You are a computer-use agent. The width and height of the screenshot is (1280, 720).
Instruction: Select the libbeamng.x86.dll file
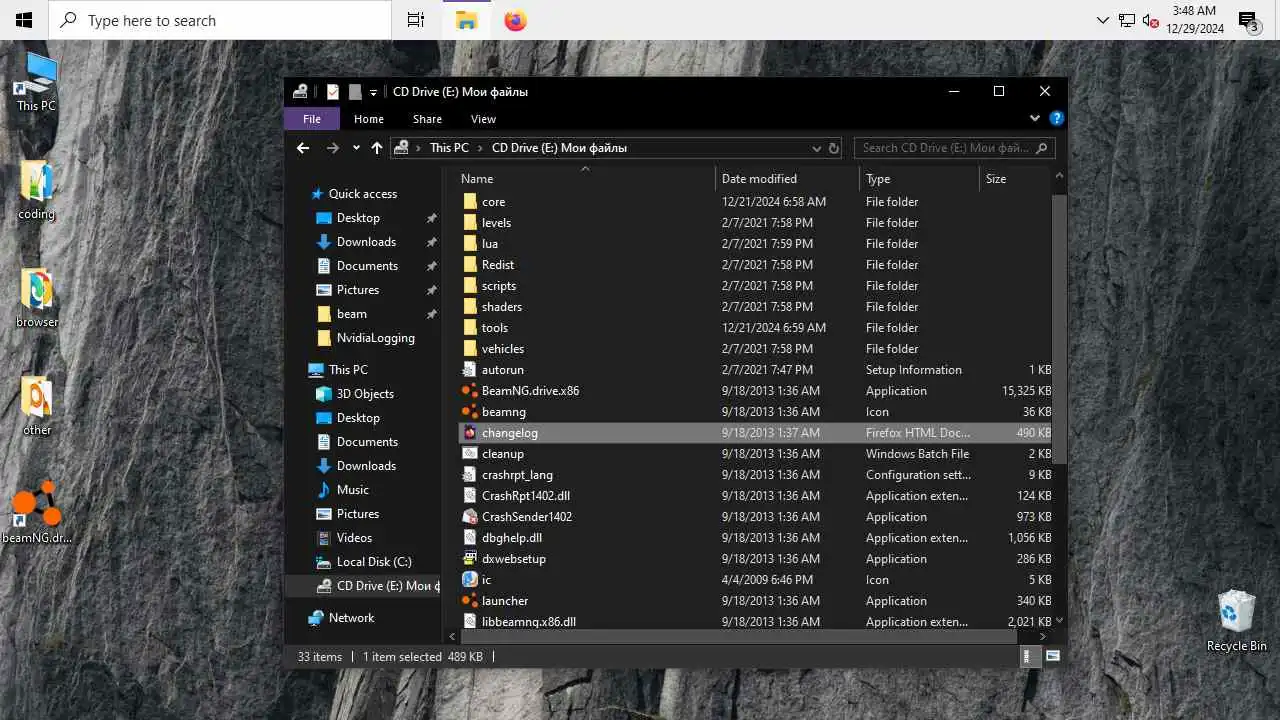coord(755,622)
